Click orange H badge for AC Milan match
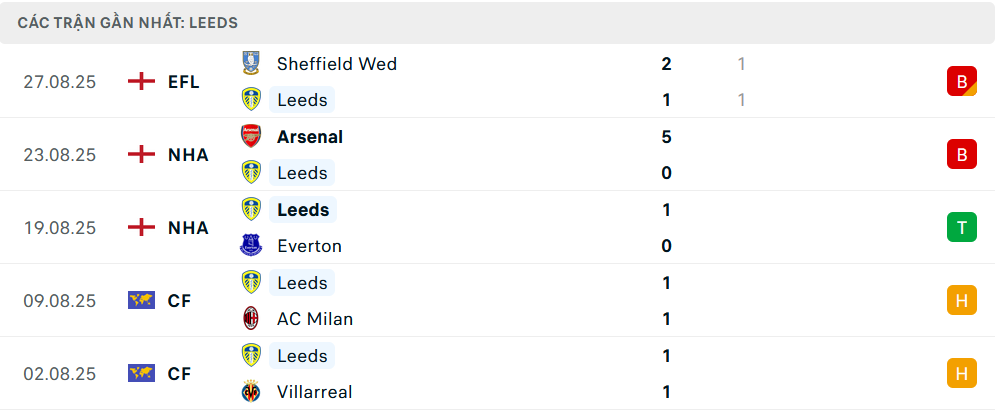This screenshot has width=995, height=412. pyautogui.click(x=961, y=300)
